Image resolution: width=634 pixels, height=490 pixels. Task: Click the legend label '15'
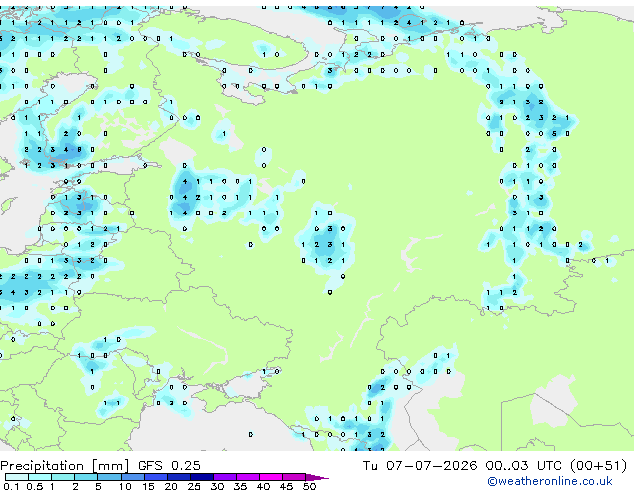(148, 486)
